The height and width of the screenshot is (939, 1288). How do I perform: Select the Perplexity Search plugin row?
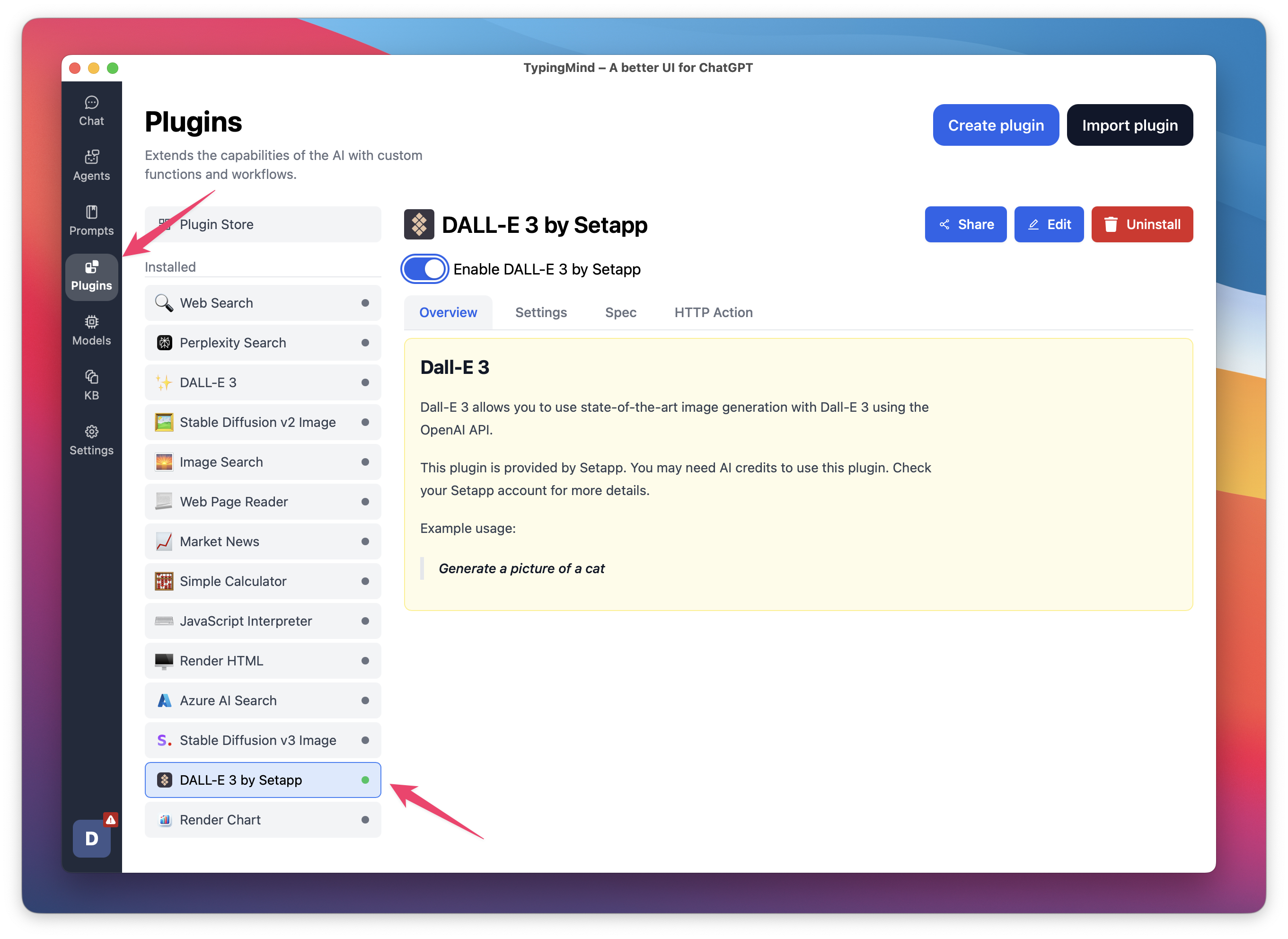click(x=263, y=343)
